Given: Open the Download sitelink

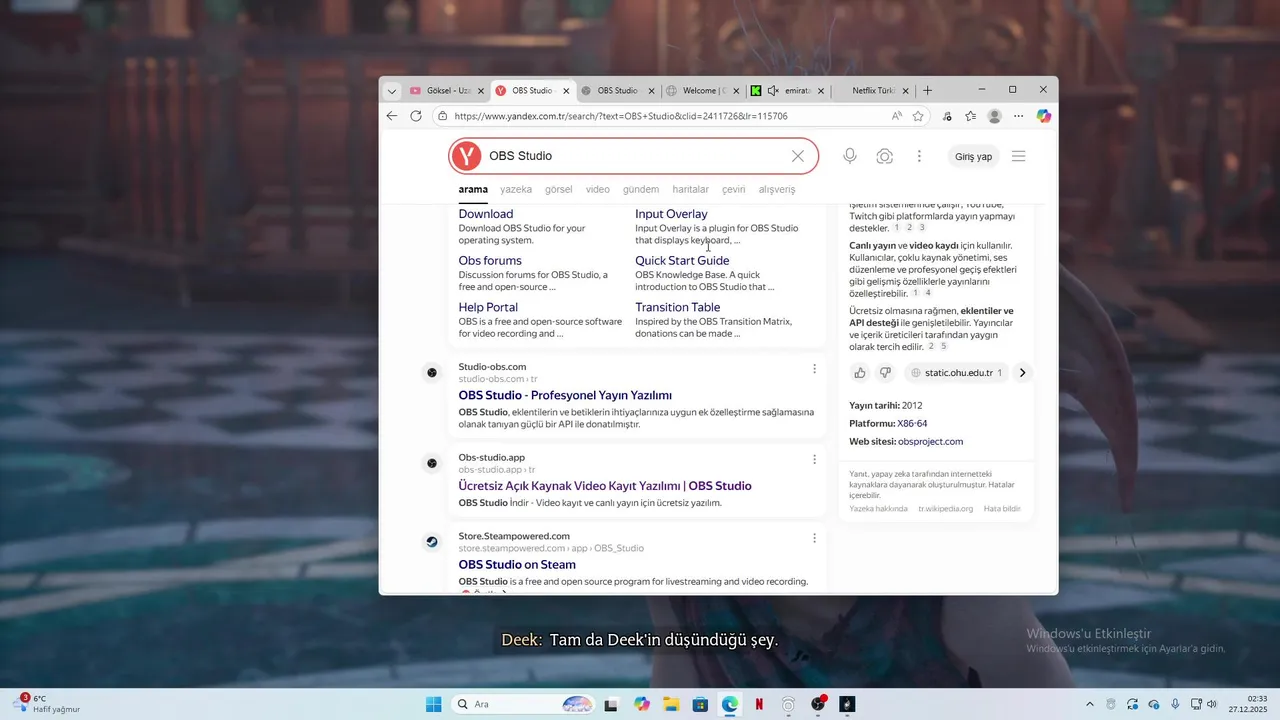Looking at the screenshot, I should click(x=486, y=214).
